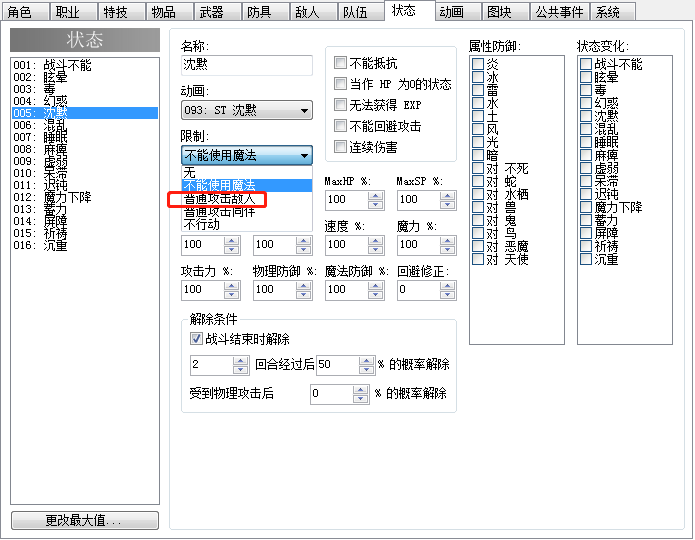Image resolution: width=695 pixels, height=540 pixels.
Task: Select state 002: 眩晕 in the list
Action: click(x=85, y=77)
